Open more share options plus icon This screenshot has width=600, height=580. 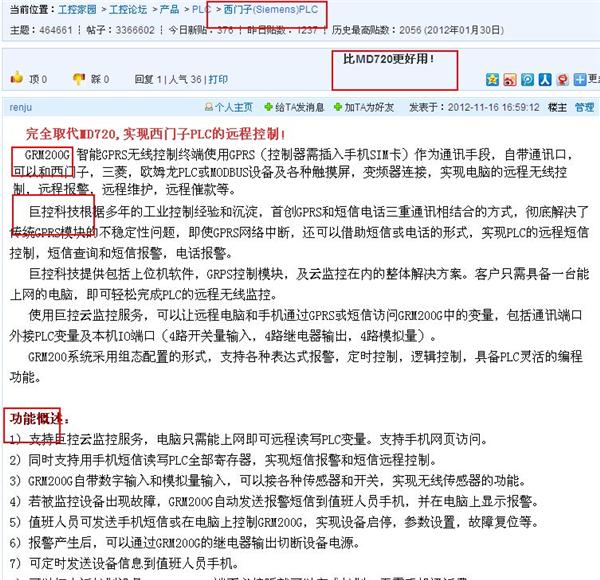pos(580,80)
